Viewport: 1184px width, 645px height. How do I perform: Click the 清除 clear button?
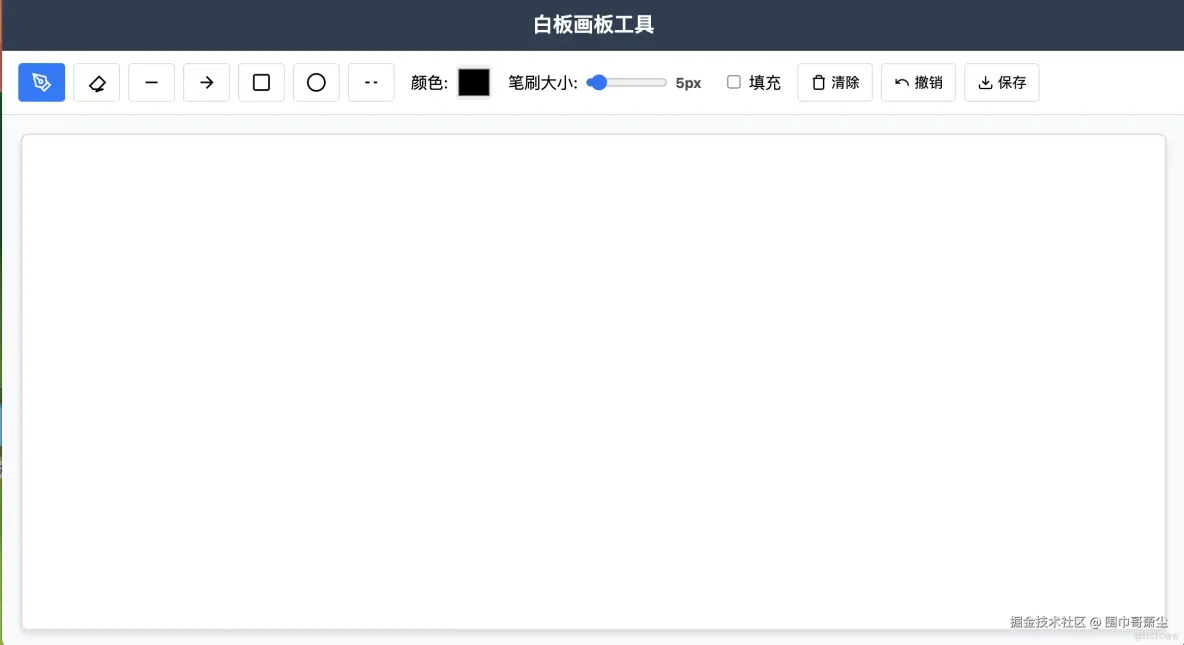(835, 82)
